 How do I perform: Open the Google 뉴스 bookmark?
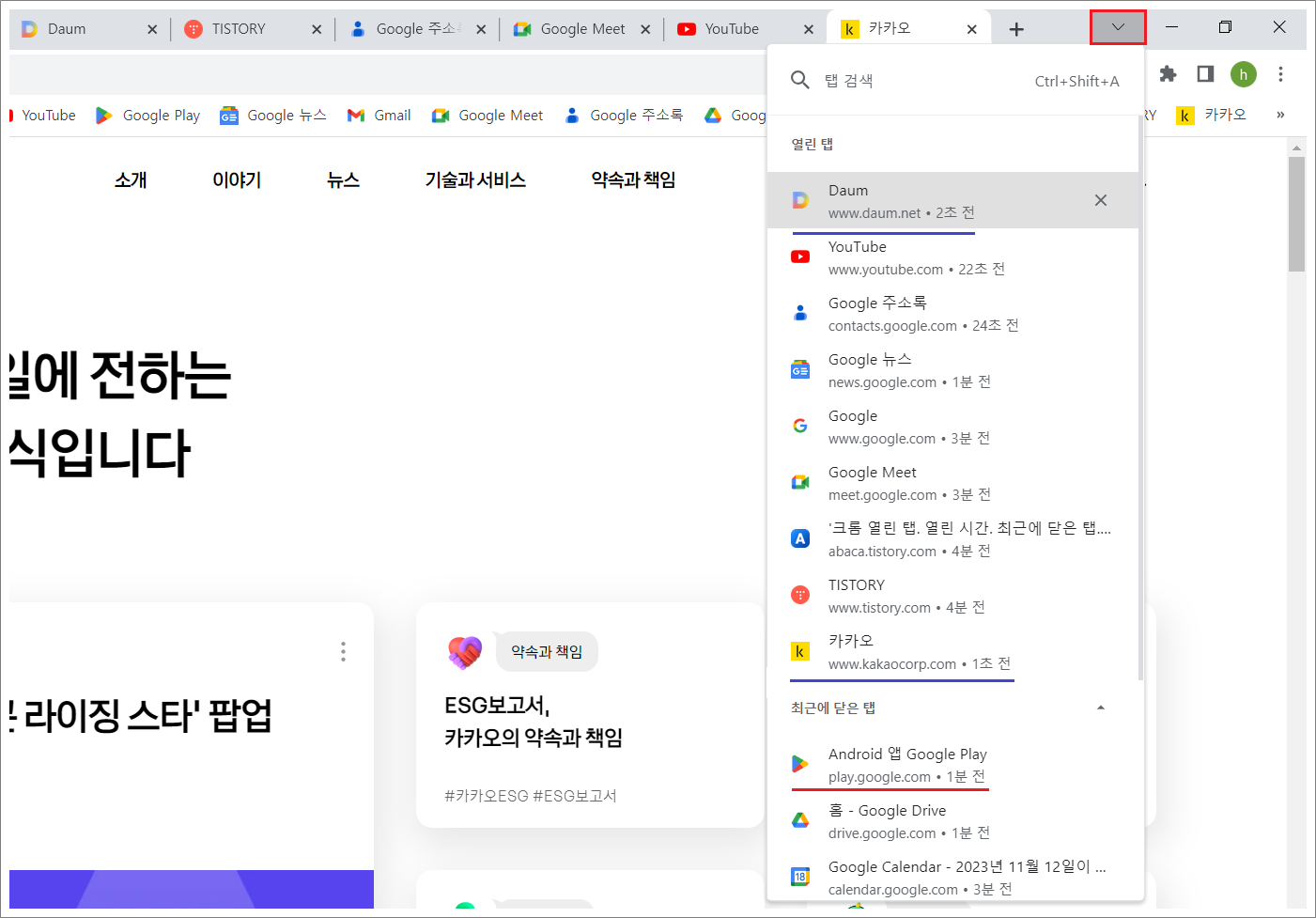click(x=273, y=115)
